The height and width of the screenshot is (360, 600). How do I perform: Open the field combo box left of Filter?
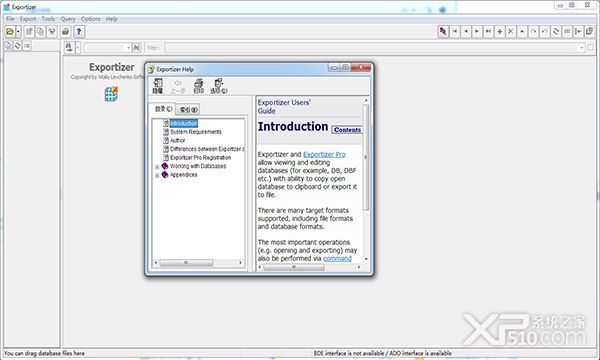point(108,48)
